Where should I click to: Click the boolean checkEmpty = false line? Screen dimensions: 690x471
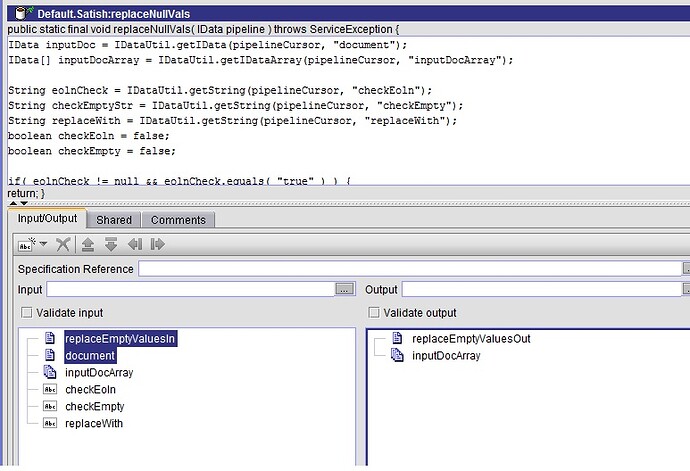click(x=92, y=151)
